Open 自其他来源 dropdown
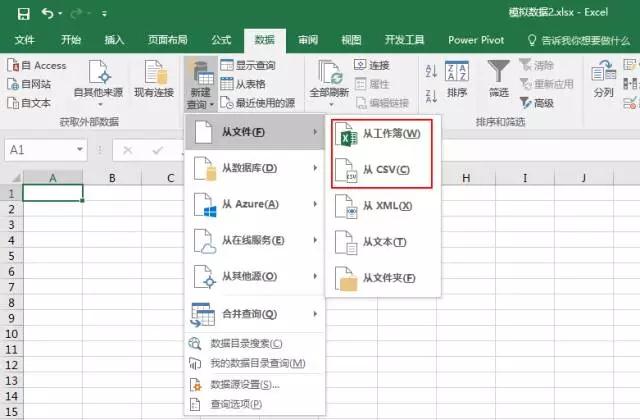 (98, 83)
